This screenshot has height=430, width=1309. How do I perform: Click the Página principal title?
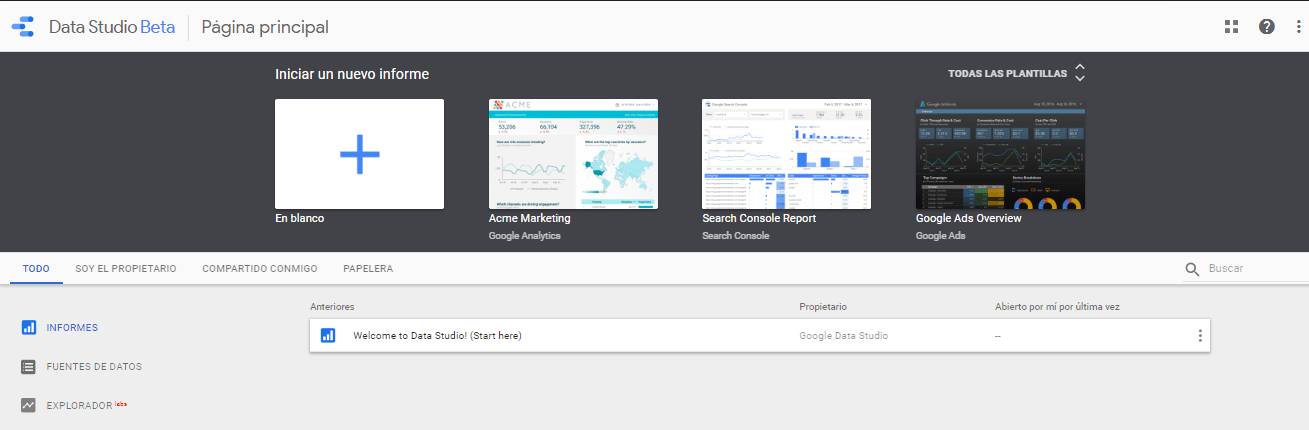pos(265,27)
